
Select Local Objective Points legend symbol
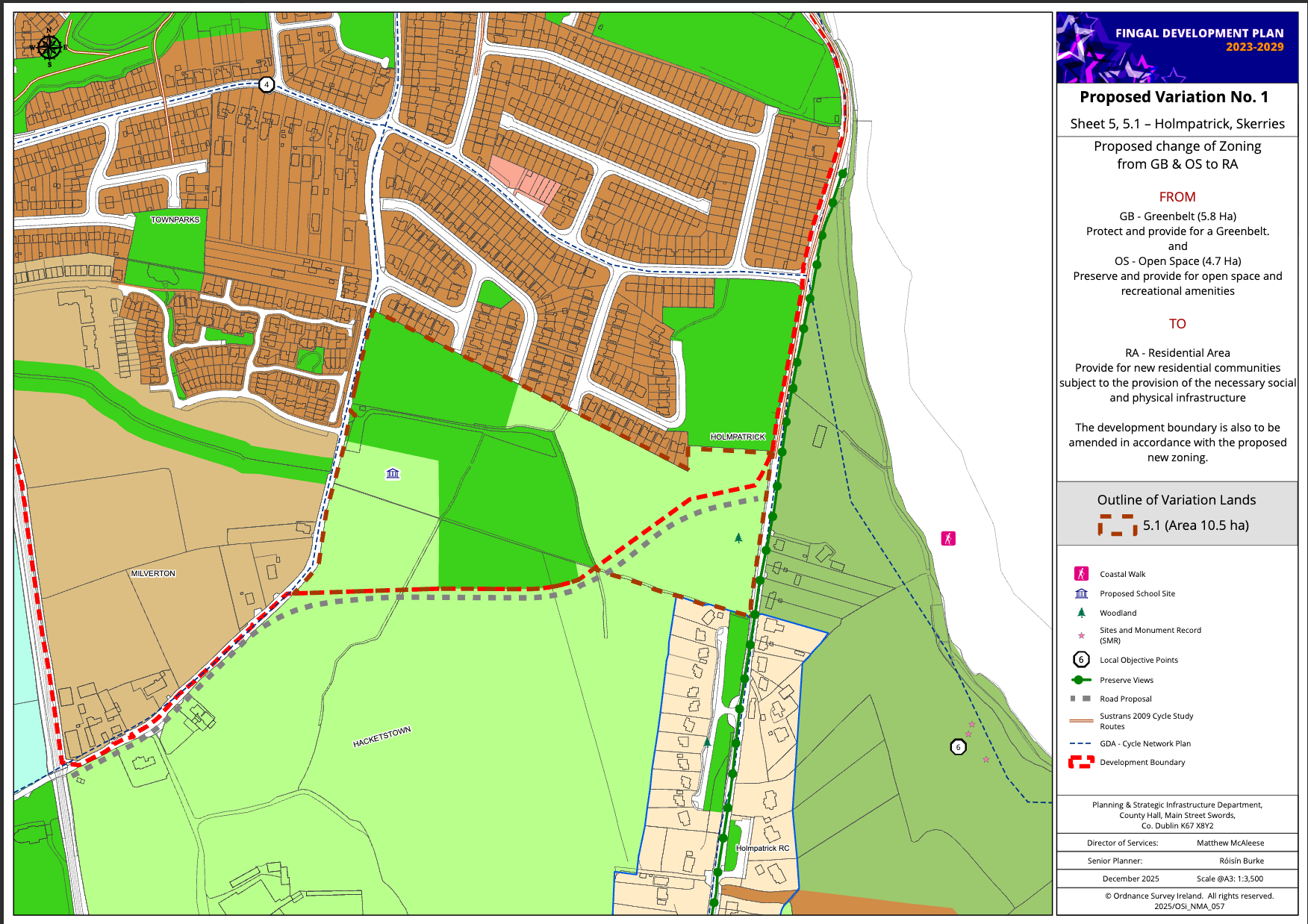pyautogui.click(x=1081, y=660)
